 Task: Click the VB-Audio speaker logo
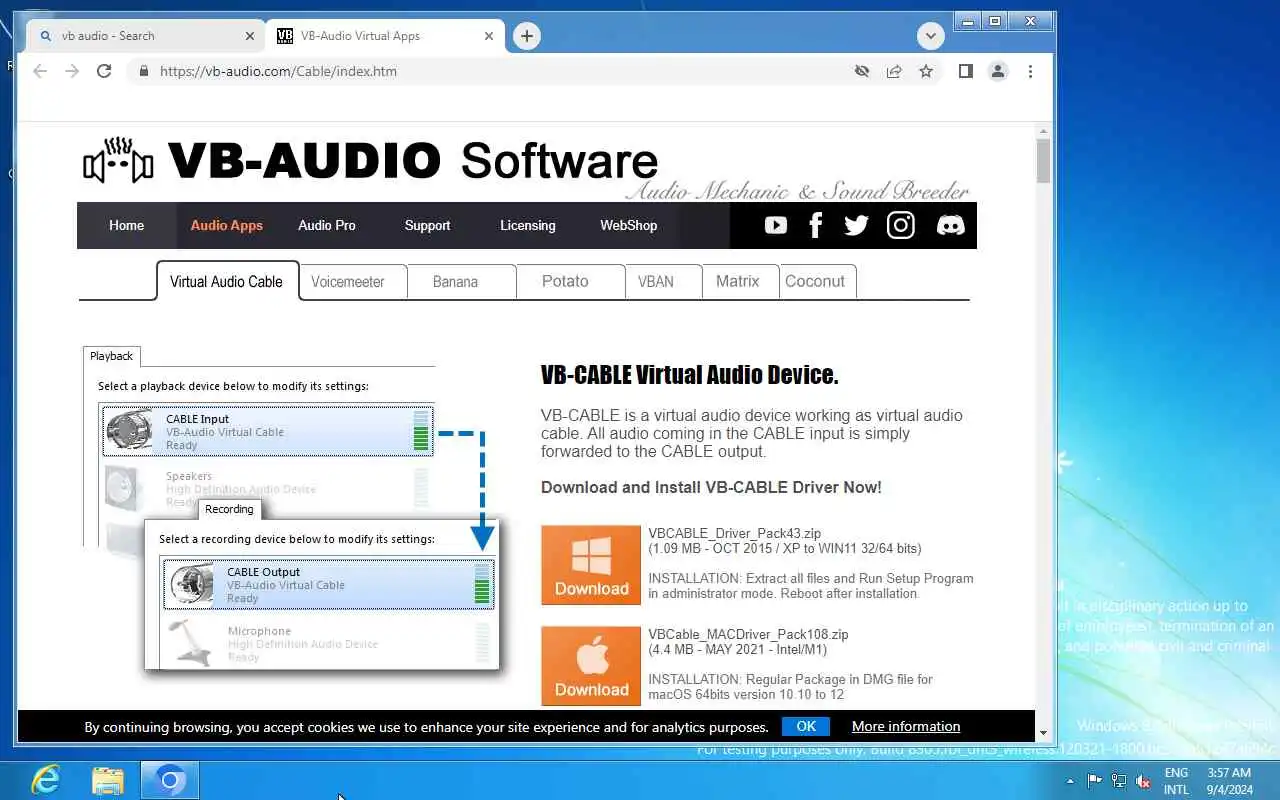pos(118,162)
